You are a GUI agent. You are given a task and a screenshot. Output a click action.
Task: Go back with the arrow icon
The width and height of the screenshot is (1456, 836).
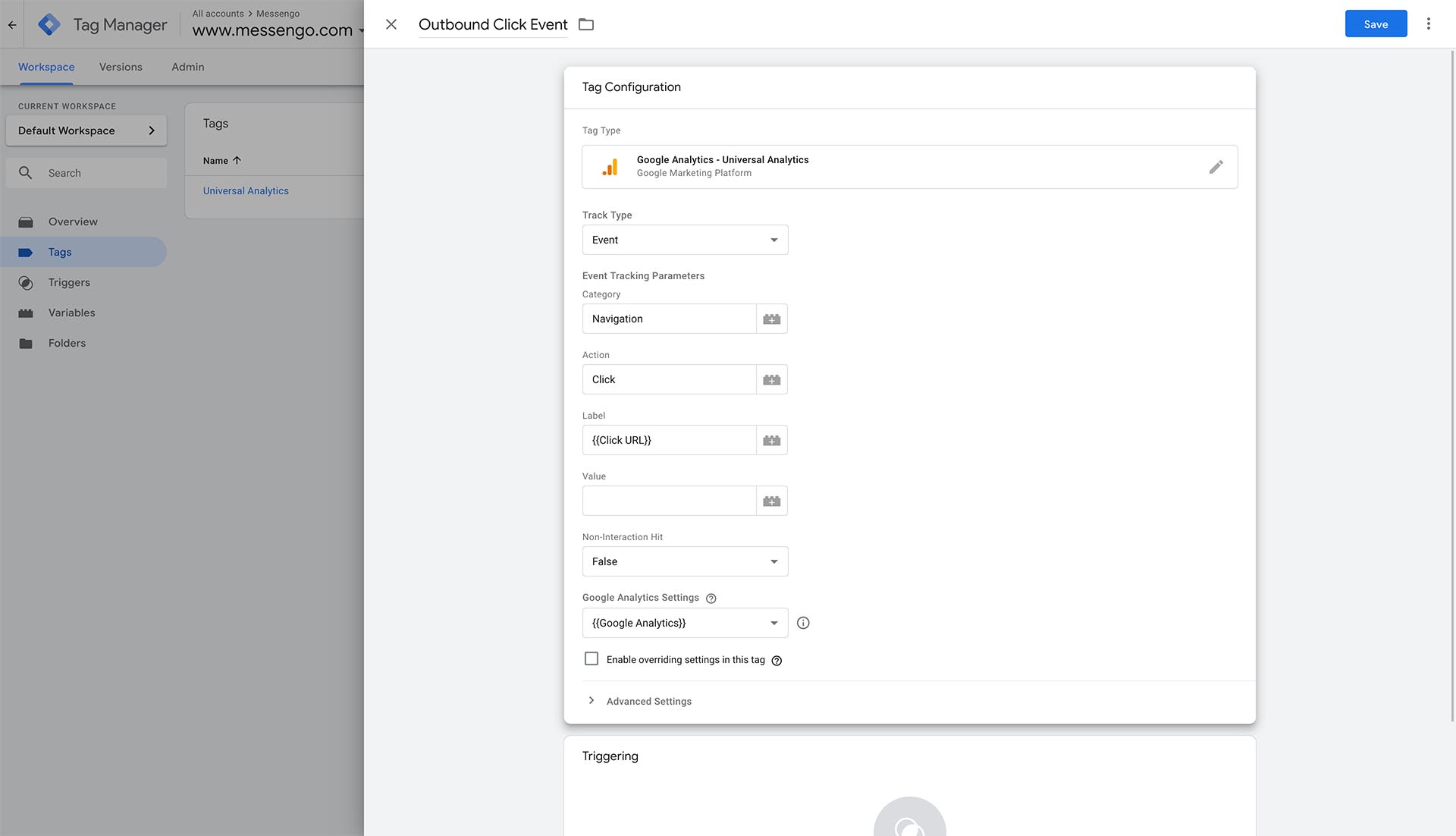tap(12, 24)
